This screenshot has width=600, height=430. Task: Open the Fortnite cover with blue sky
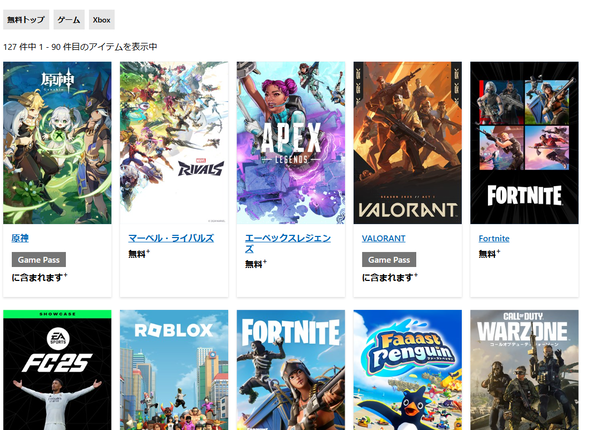coord(291,370)
